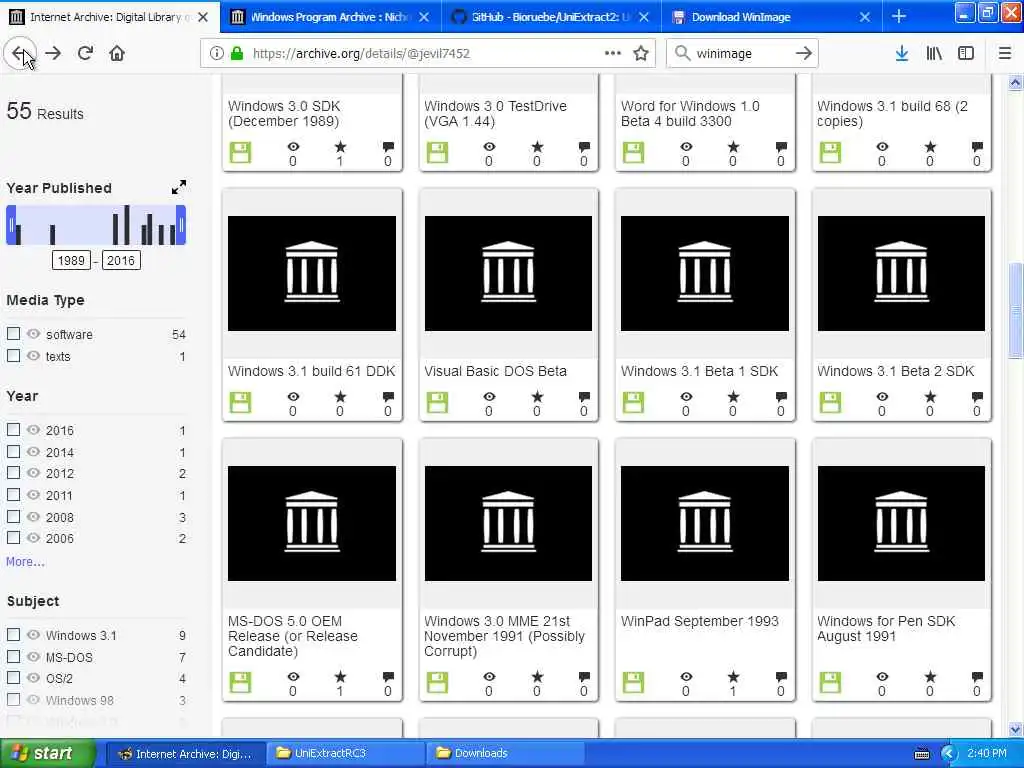Open the Visual Basic DOS Beta item

tap(495, 371)
